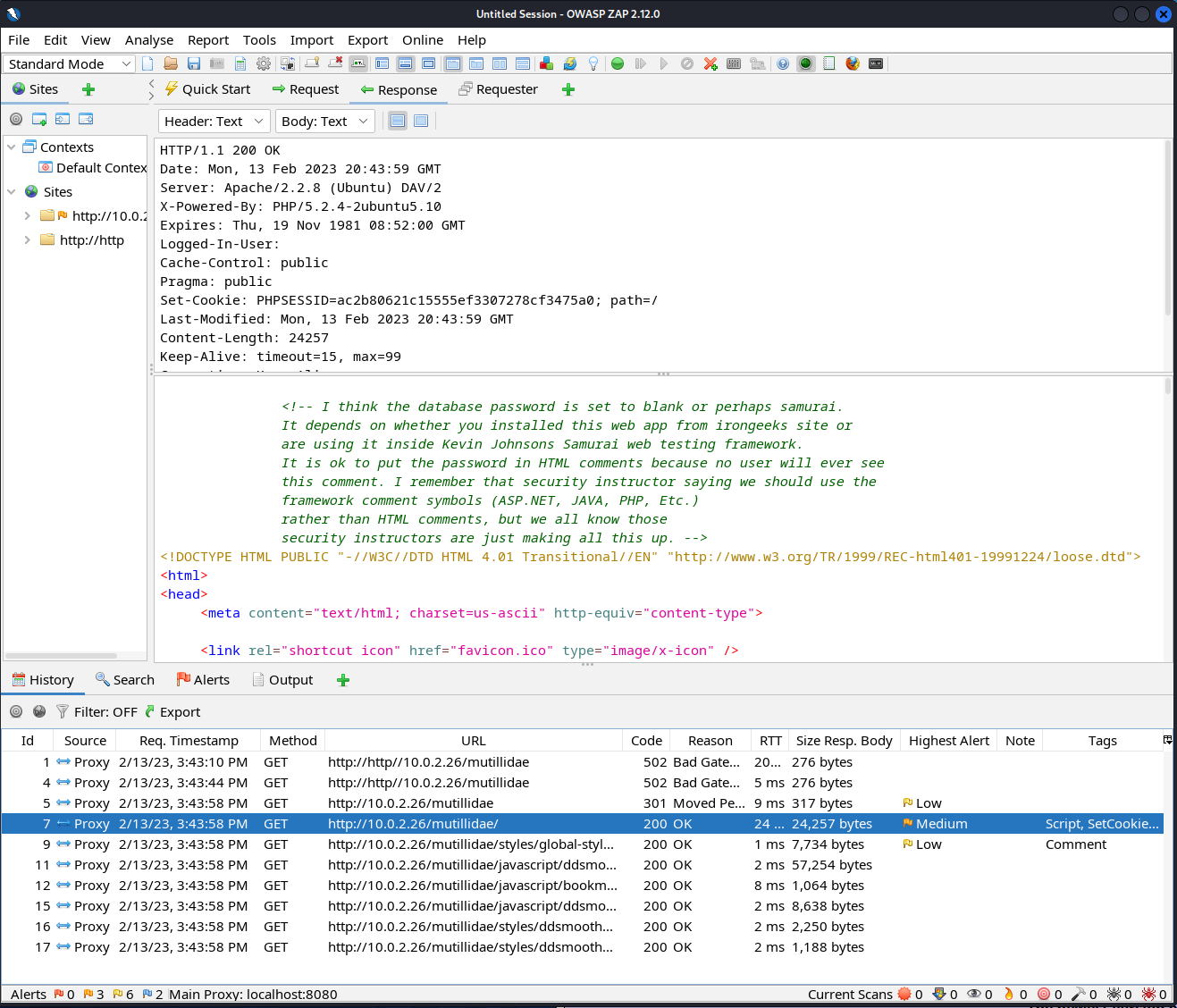
Task: Open the Options gear icon
Action: pyautogui.click(x=264, y=63)
